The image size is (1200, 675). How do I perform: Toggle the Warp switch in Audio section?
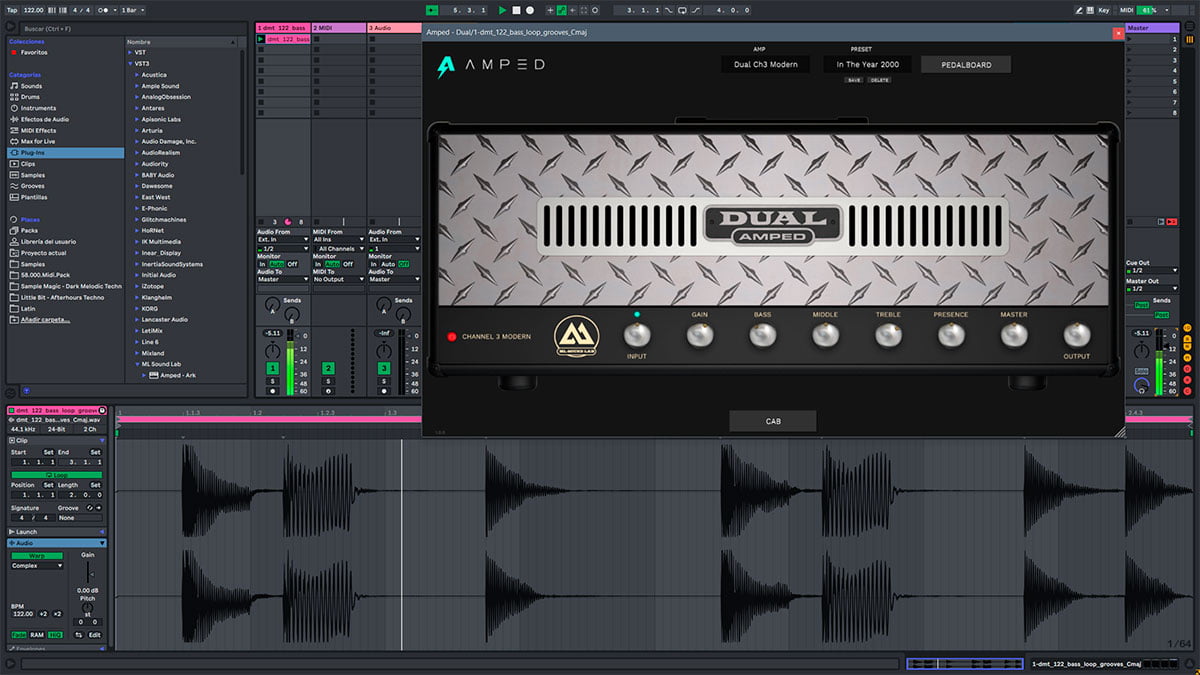pyautogui.click(x=37, y=555)
